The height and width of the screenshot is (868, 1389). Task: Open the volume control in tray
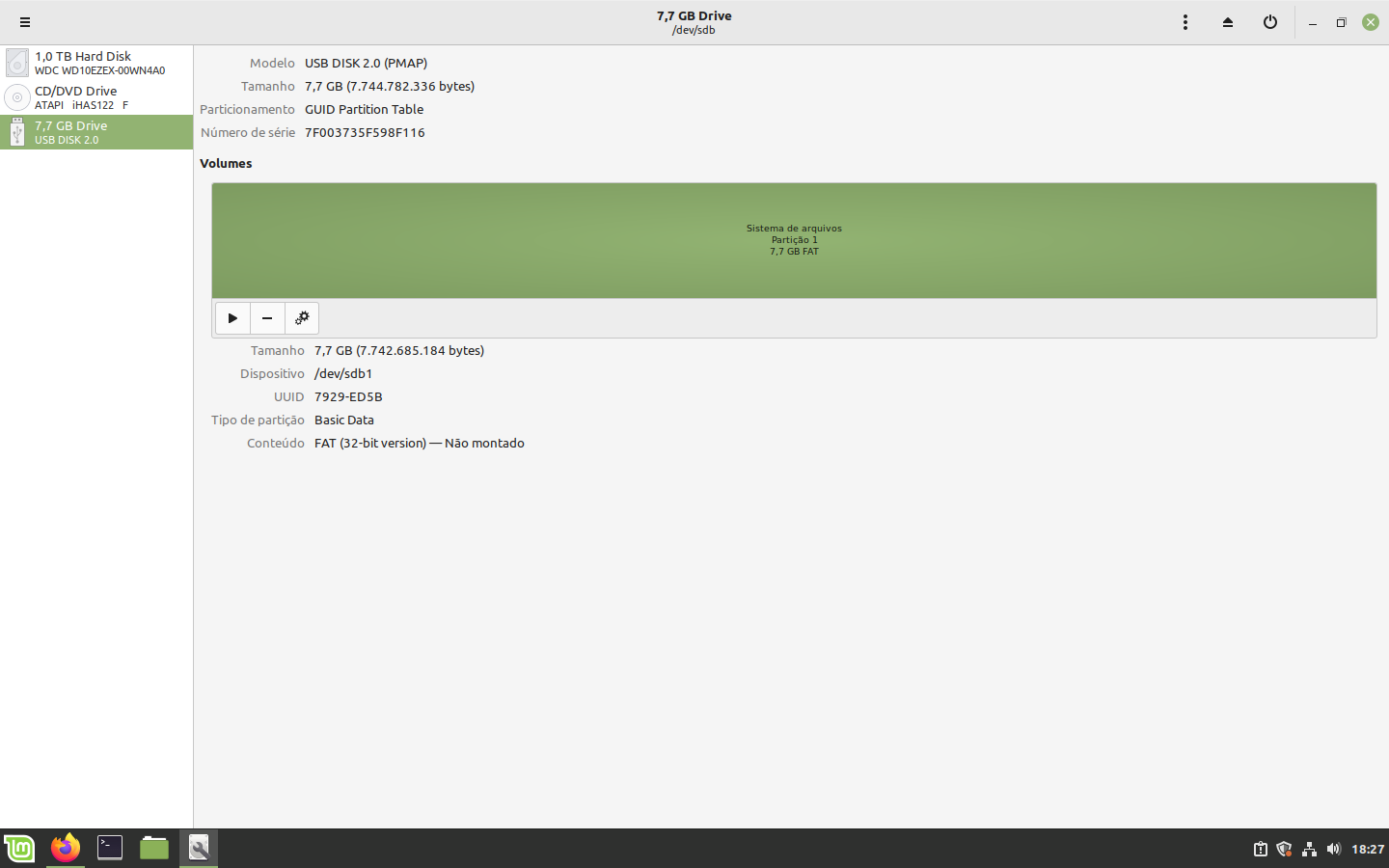point(1333,849)
